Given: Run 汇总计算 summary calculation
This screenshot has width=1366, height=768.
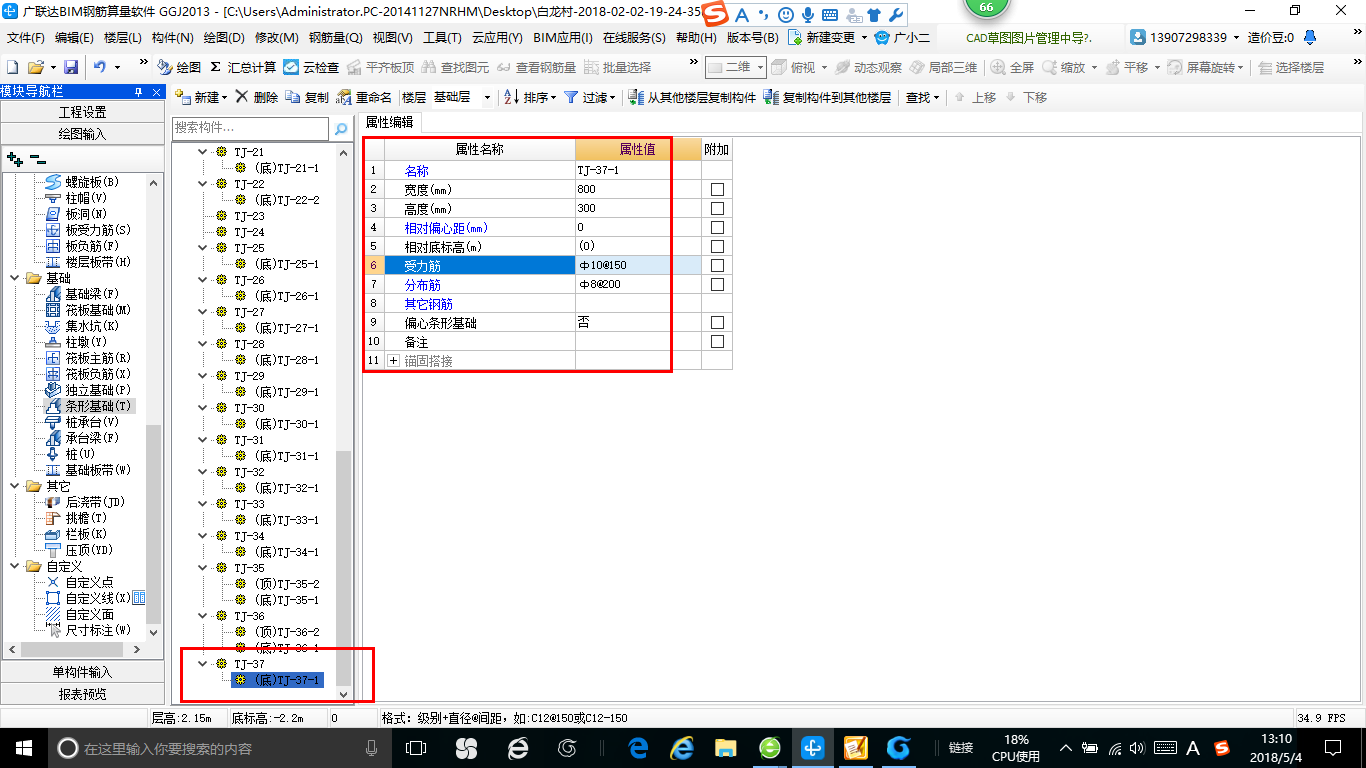Looking at the screenshot, I should [x=243, y=67].
